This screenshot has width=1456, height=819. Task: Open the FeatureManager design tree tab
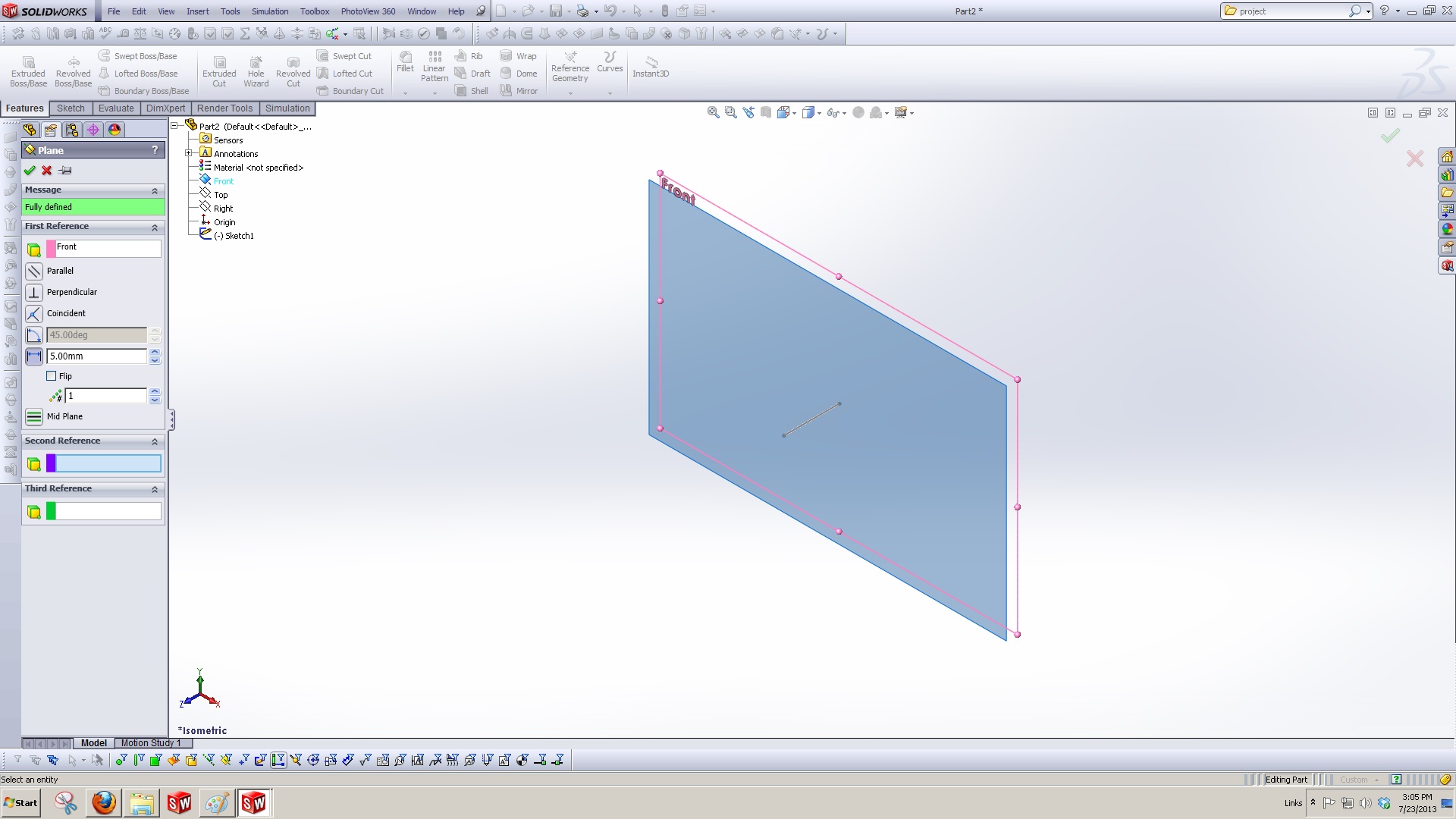[30, 130]
